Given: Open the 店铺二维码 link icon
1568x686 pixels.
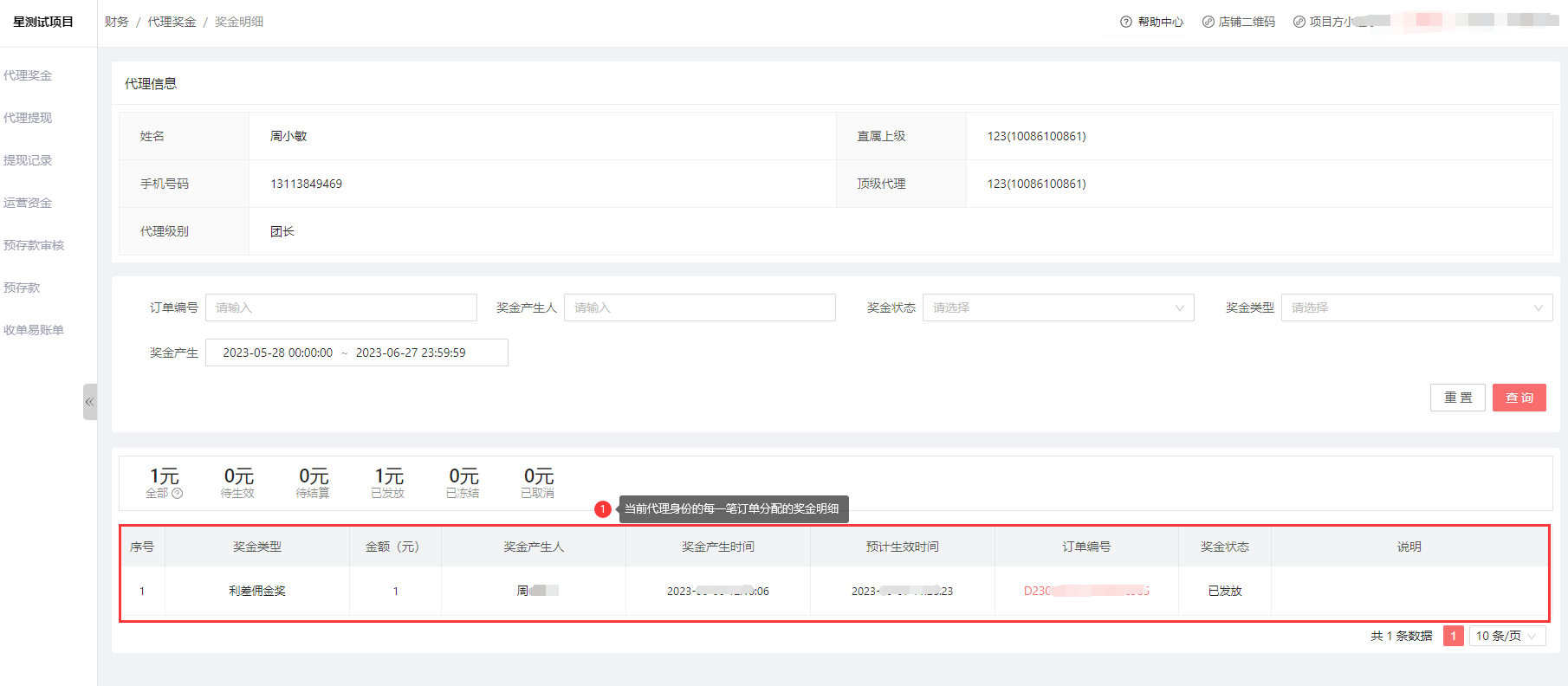Looking at the screenshot, I should click(x=1208, y=22).
